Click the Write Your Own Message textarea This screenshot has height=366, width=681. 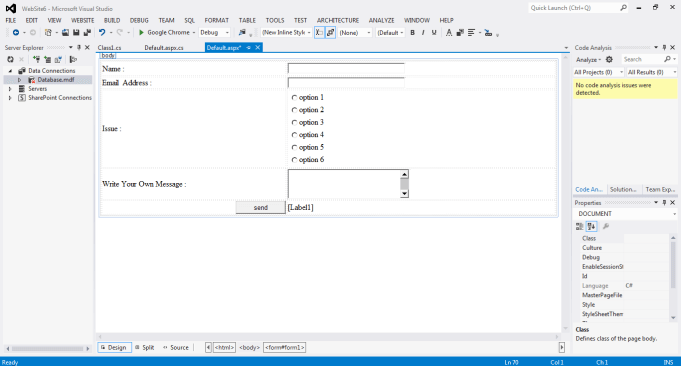click(x=348, y=184)
